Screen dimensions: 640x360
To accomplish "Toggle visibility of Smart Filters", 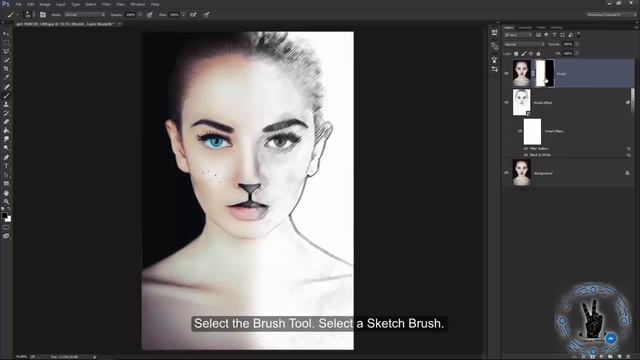I will click(520, 131).
